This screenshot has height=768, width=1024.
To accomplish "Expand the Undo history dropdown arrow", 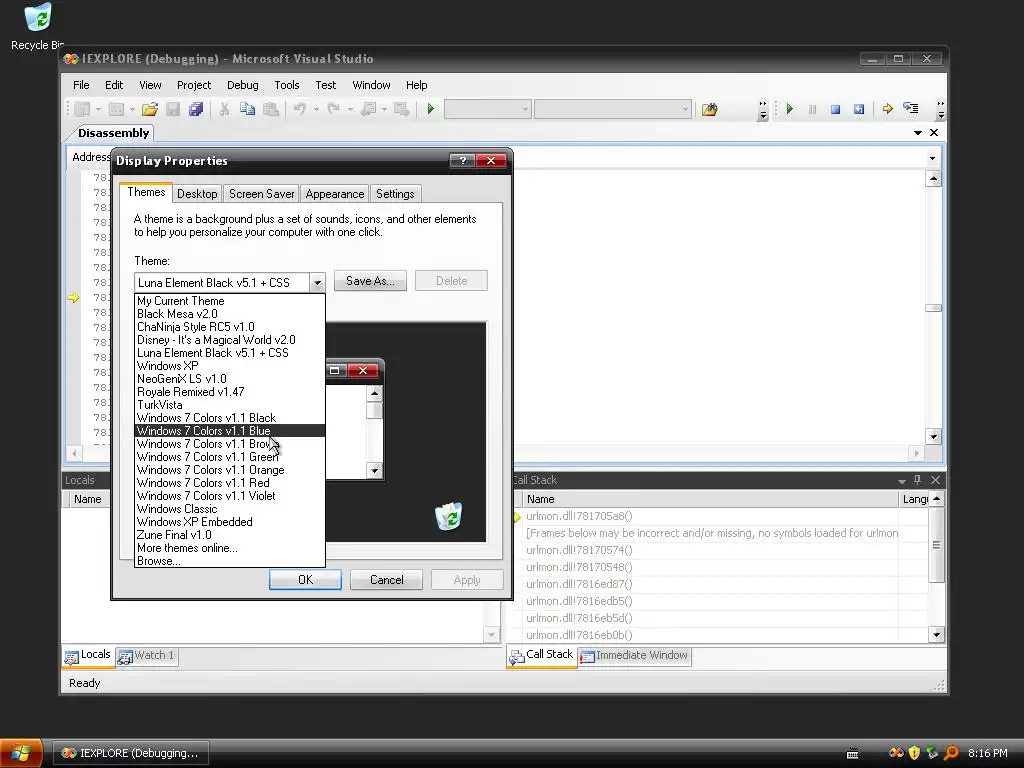I will (316, 109).
